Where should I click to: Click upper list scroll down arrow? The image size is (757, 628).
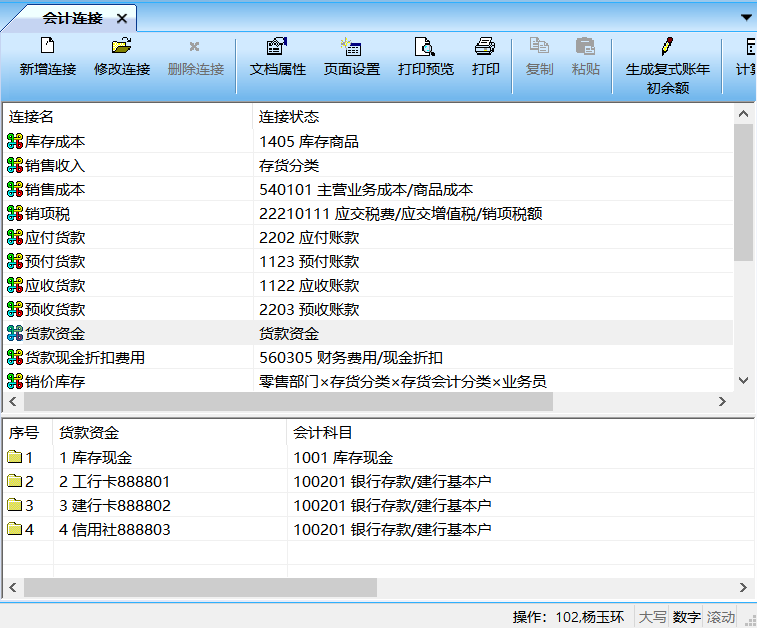coord(743,380)
